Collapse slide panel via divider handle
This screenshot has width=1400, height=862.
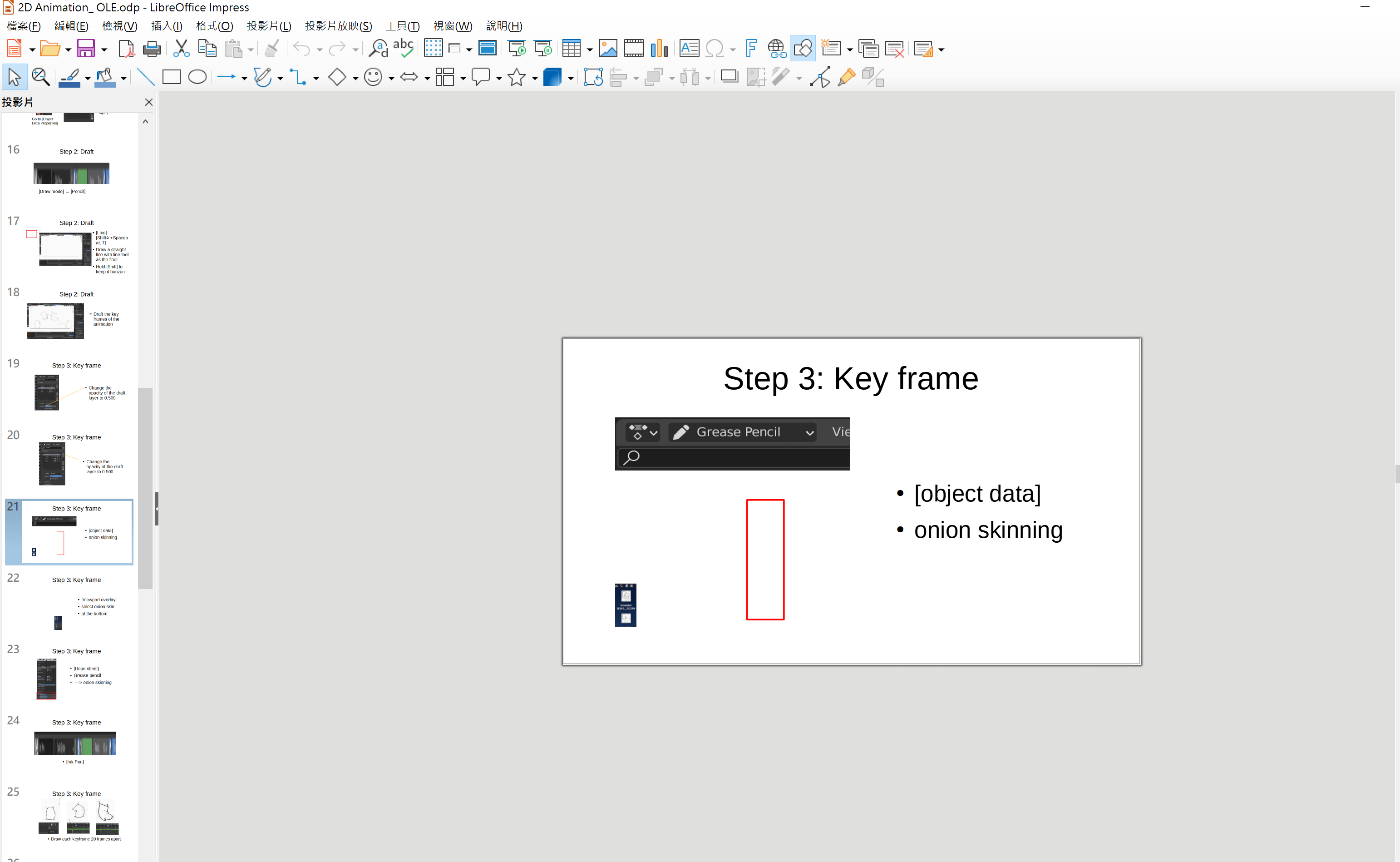point(157,509)
